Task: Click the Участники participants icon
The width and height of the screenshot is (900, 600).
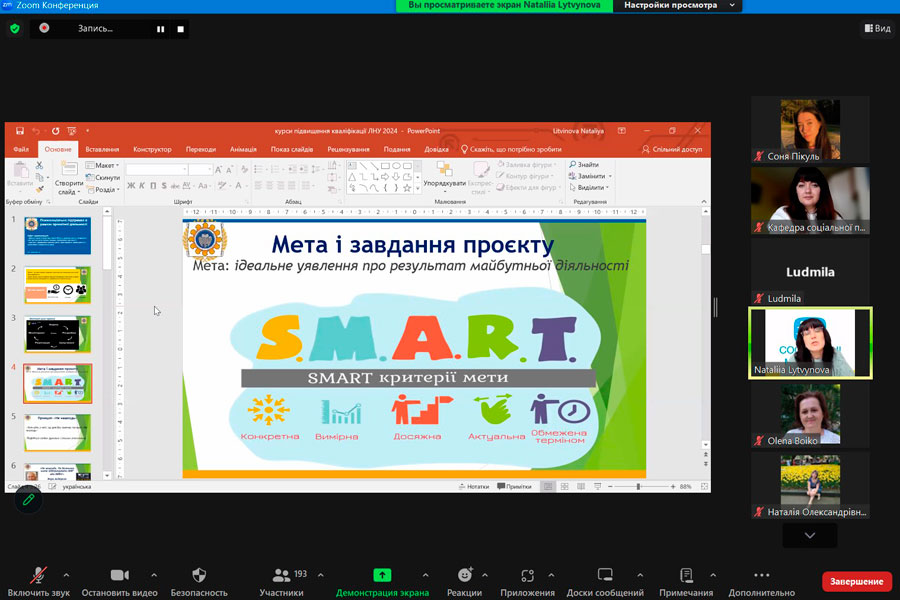Action: point(281,575)
